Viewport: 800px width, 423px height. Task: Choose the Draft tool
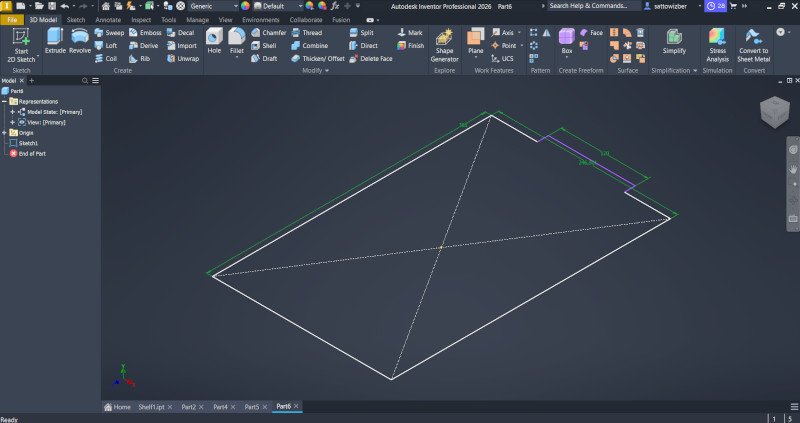click(264, 58)
